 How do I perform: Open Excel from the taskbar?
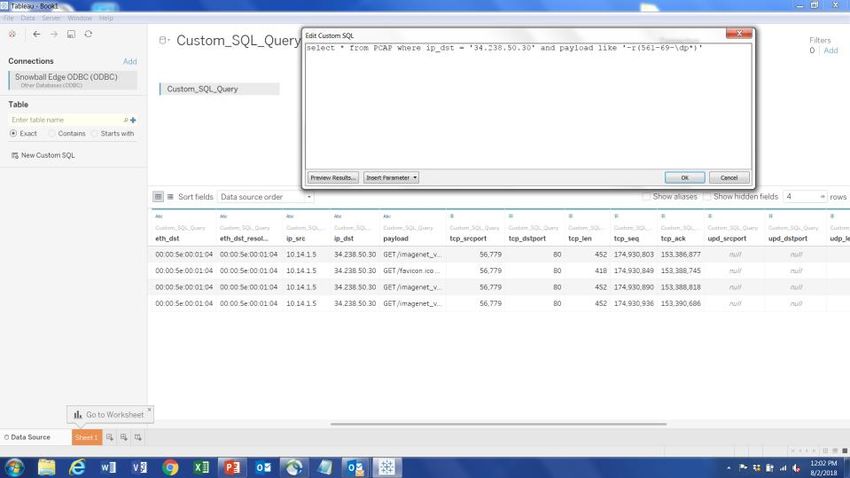pyautogui.click(x=201, y=467)
